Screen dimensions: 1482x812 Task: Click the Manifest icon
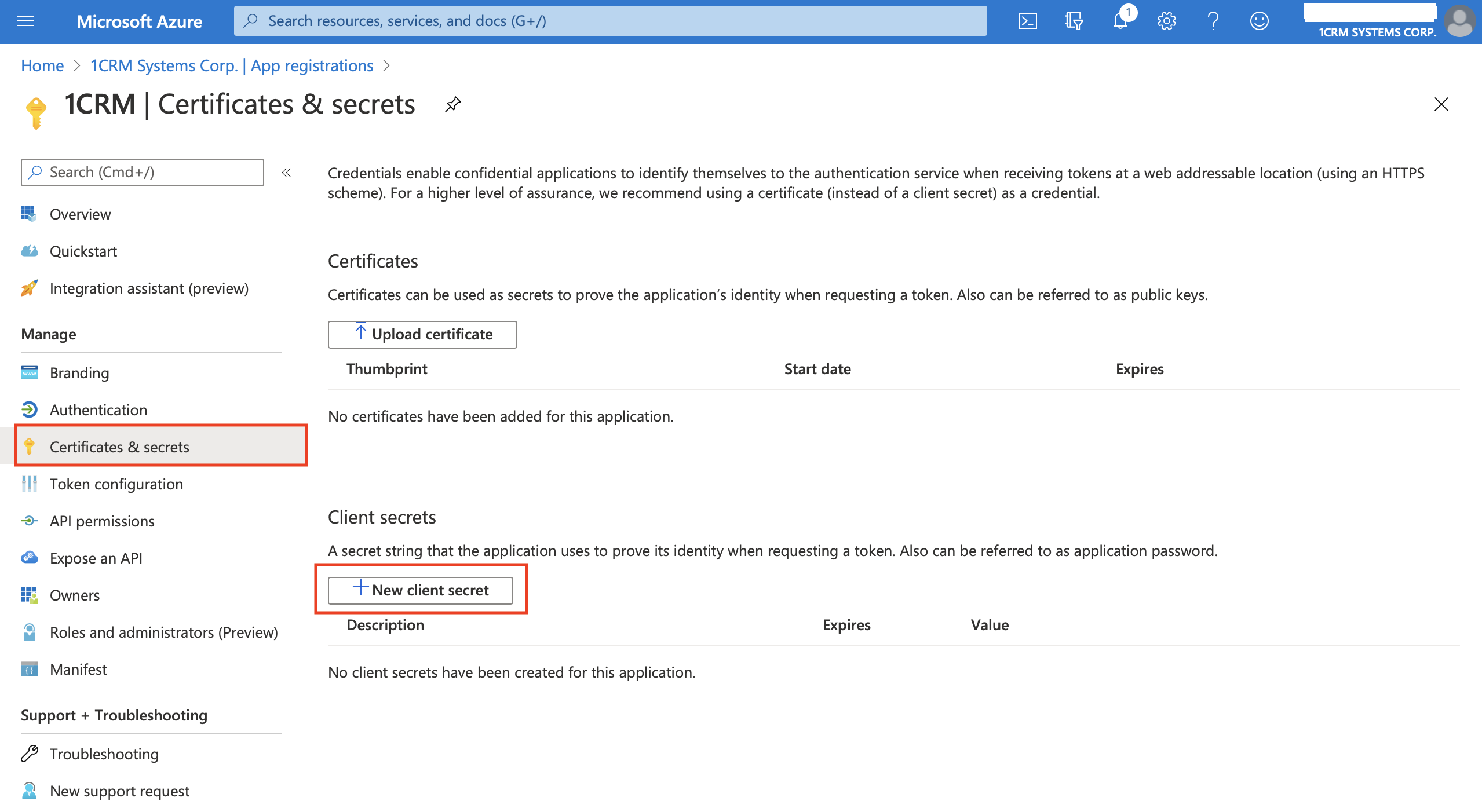[x=29, y=669]
